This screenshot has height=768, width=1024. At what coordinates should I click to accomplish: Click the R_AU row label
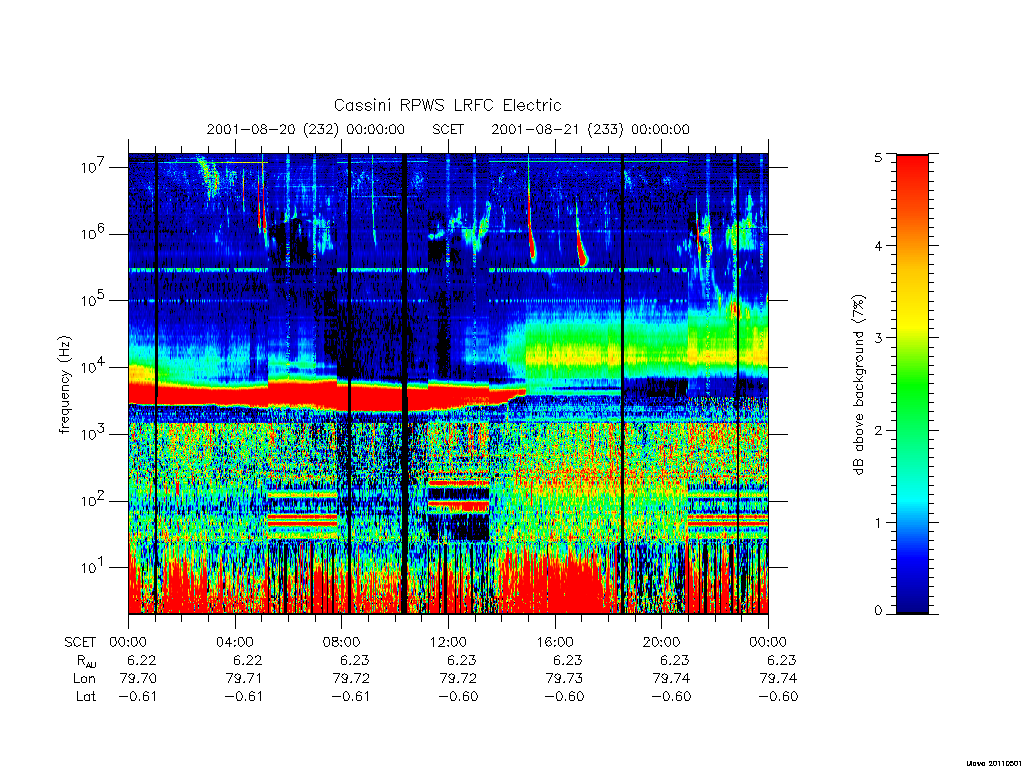pos(86,661)
